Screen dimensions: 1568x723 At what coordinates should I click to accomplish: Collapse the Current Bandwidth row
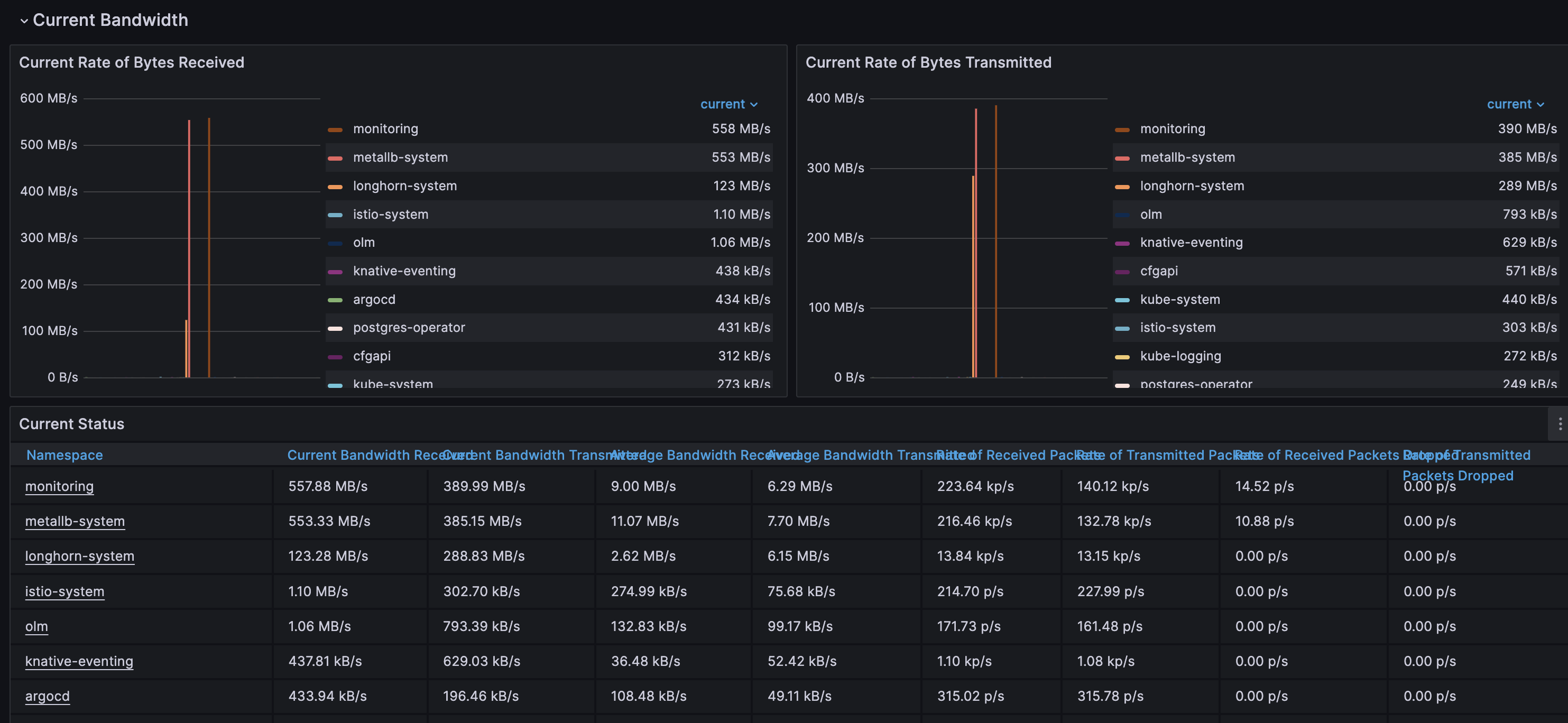pyautogui.click(x=24, y=20)
